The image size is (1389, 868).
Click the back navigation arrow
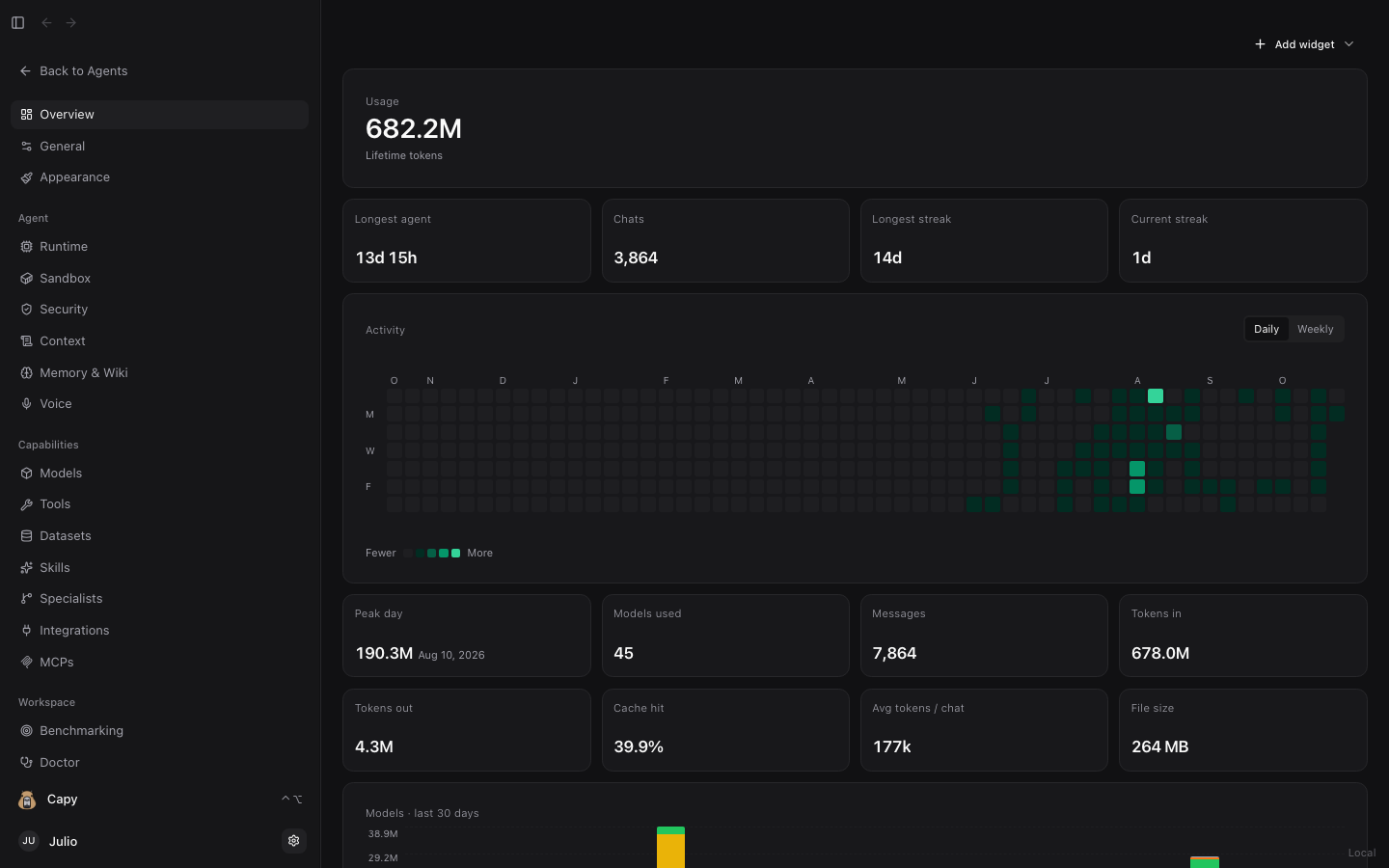click(x=46, y=22)
